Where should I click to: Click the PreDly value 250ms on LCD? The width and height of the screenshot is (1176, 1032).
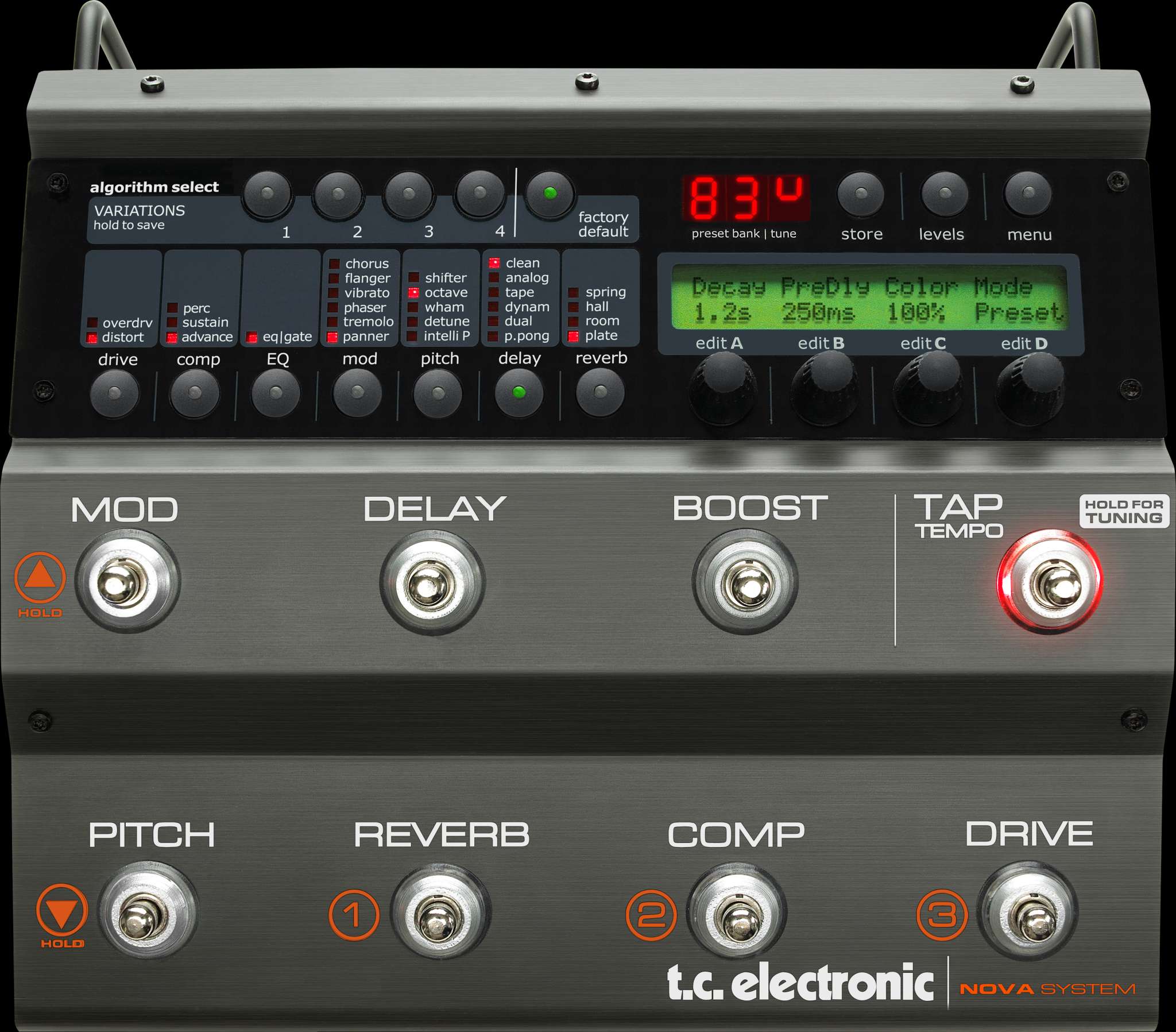point(818,312)
